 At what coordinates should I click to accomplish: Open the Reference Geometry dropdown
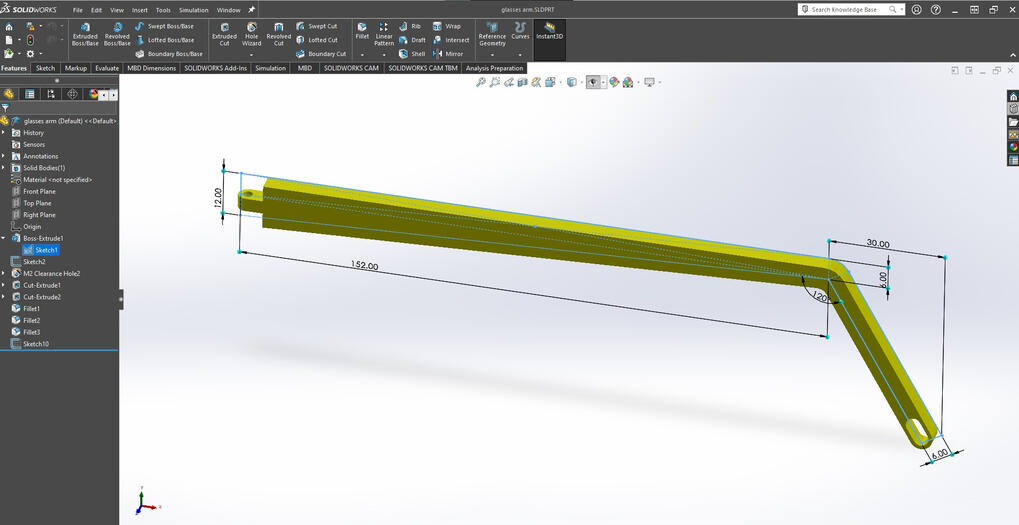492,53
